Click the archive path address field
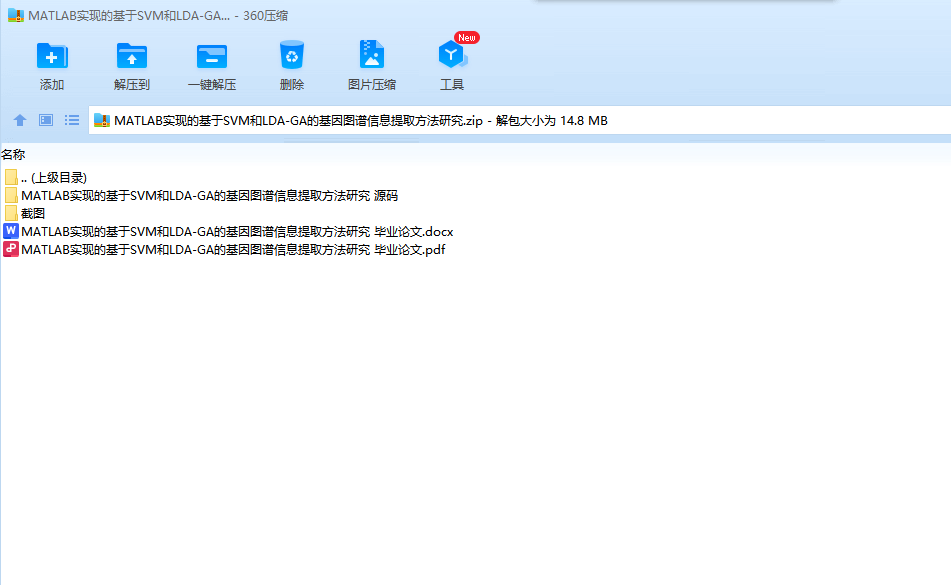Viewport: 951px width, 585px height. pyautogui.click(x=520, y=120)
